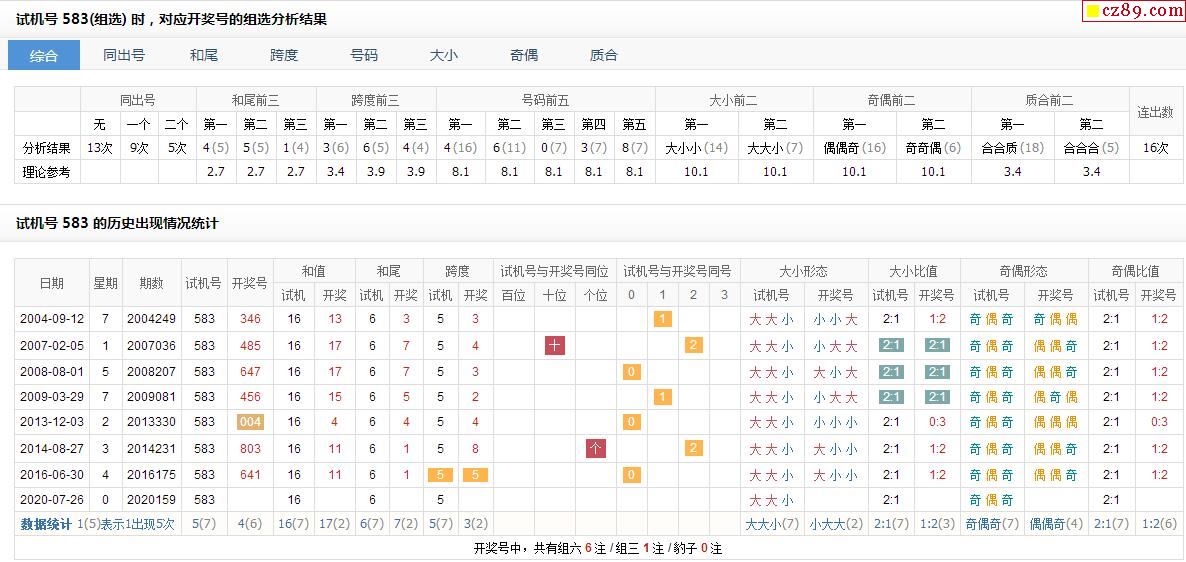
Task: Switch to the 奇偶 tab
Action: [x=524, y=55]
